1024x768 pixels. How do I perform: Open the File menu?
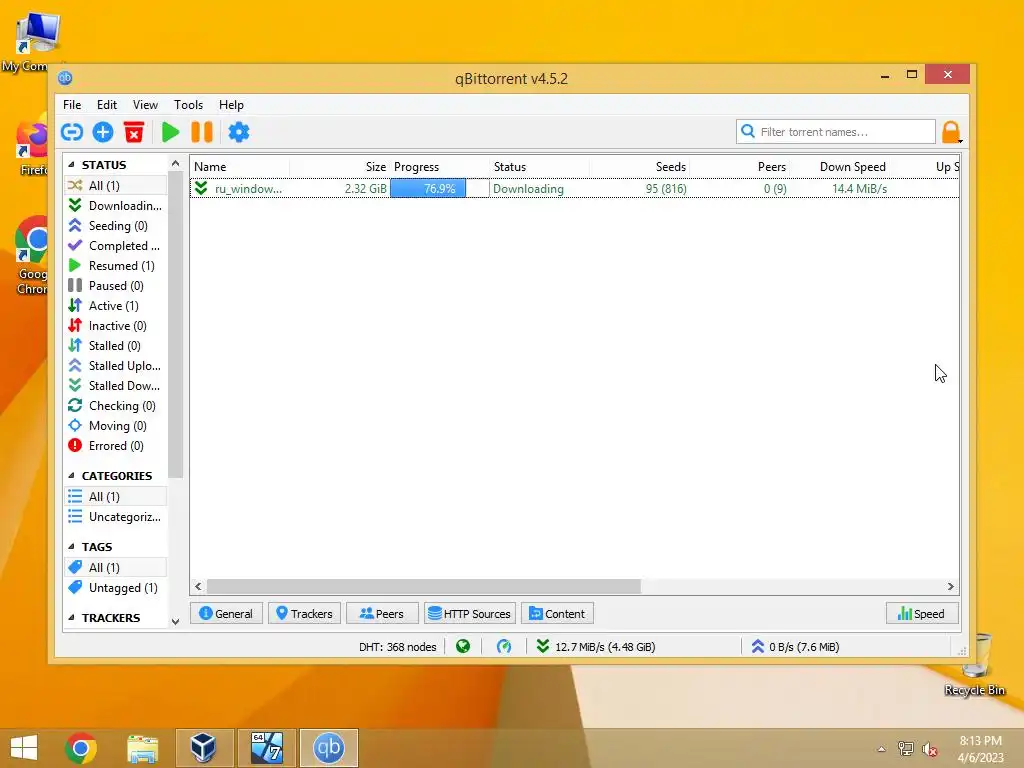[72, 104]
